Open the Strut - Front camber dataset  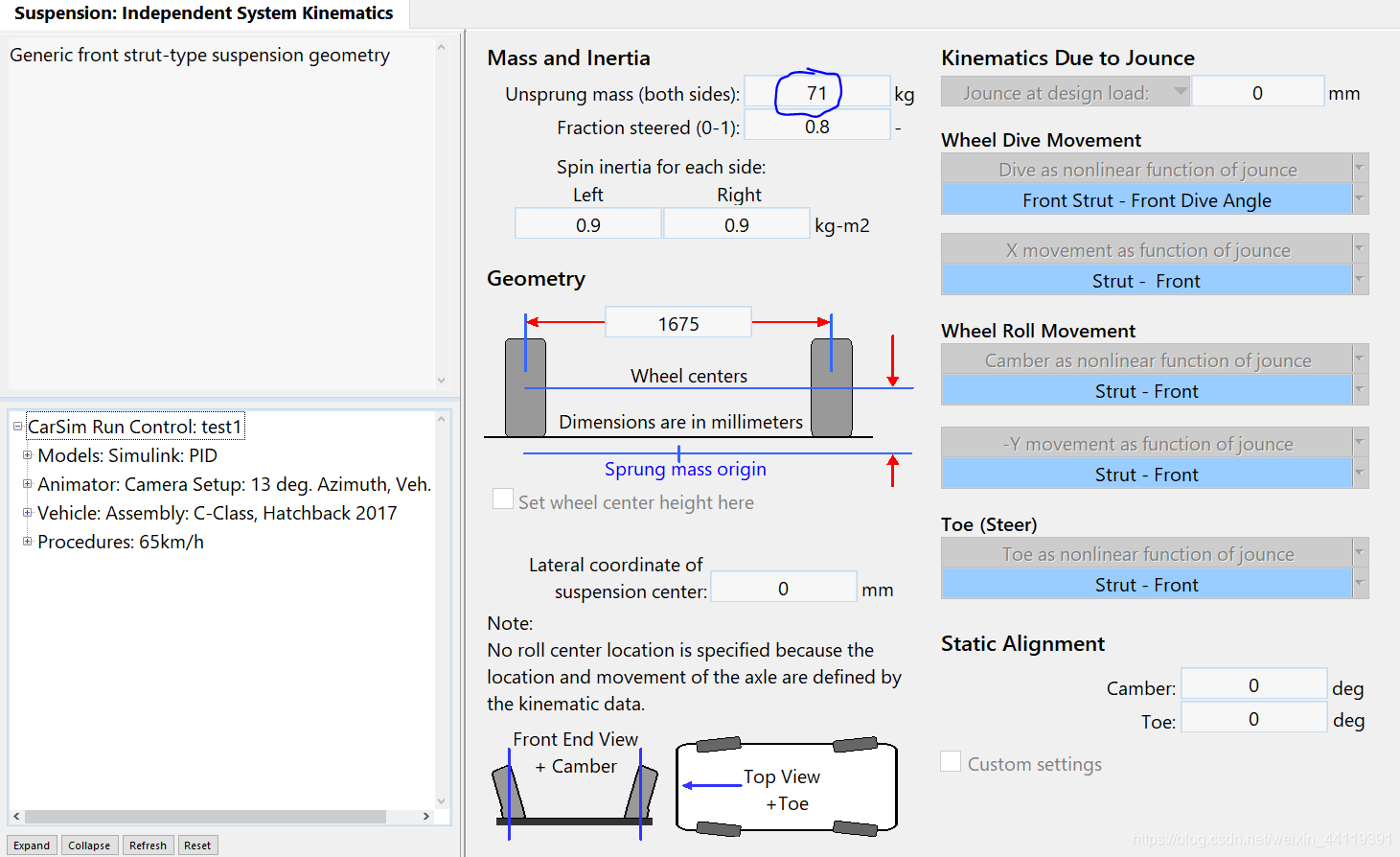(x=1147, y=390)
